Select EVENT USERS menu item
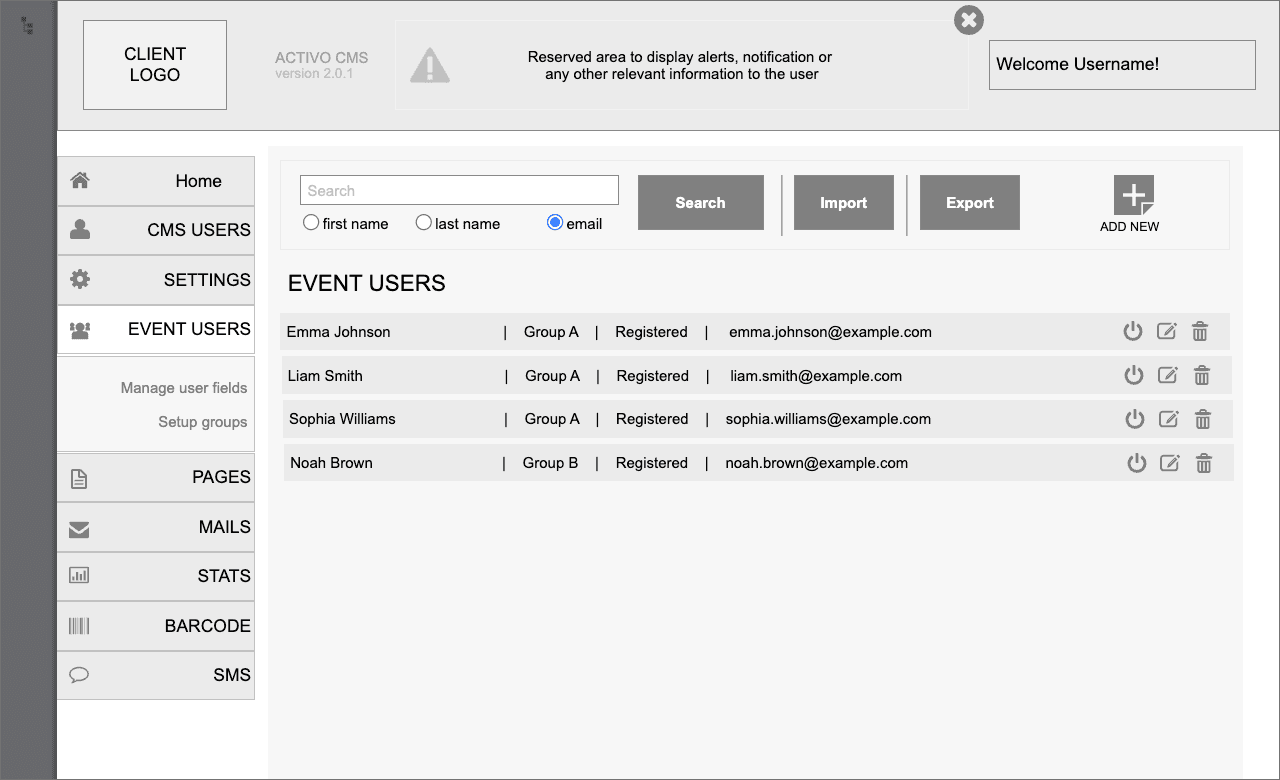This screenshot has height=780, width=1280. (x=156, y=329)
